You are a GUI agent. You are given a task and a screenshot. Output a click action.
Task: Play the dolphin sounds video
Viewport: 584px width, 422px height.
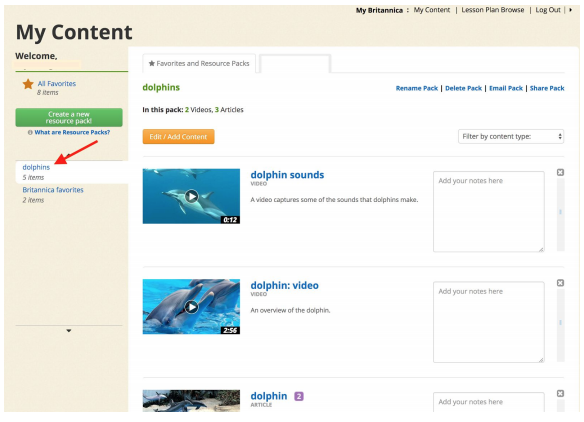pos(191,196)
